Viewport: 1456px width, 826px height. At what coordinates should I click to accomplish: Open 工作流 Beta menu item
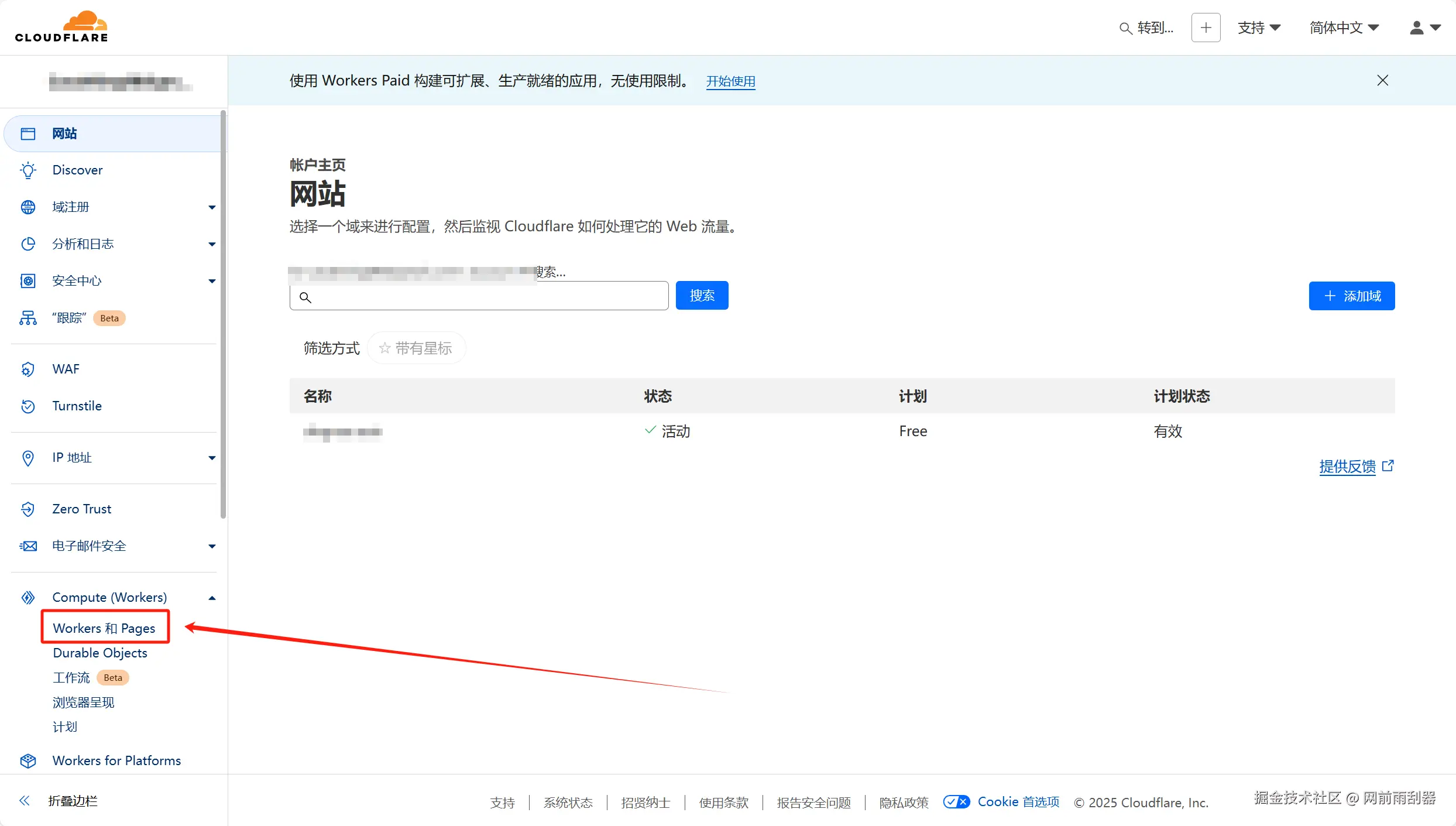point(91,677)
